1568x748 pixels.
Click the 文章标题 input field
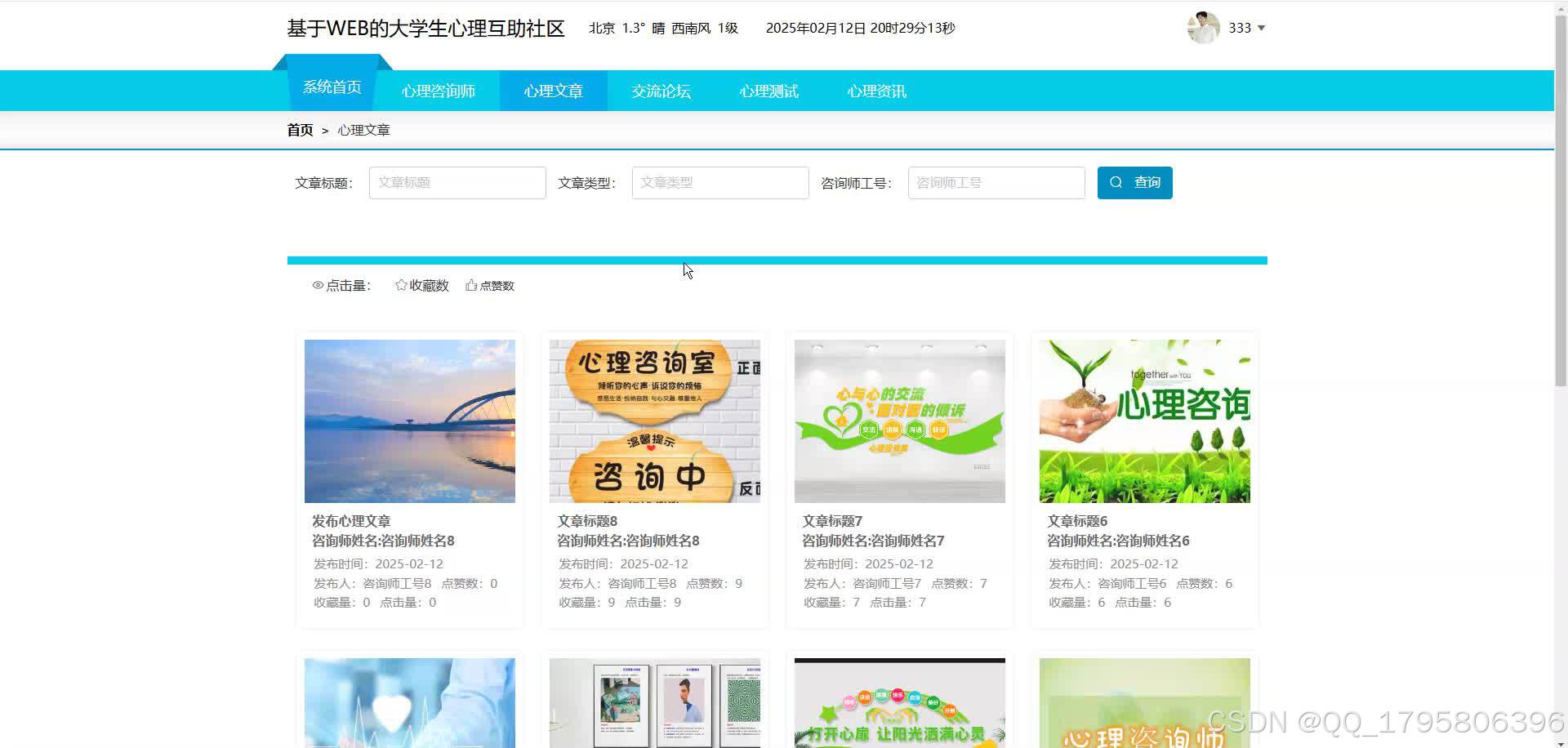click(x=457, y=182)
